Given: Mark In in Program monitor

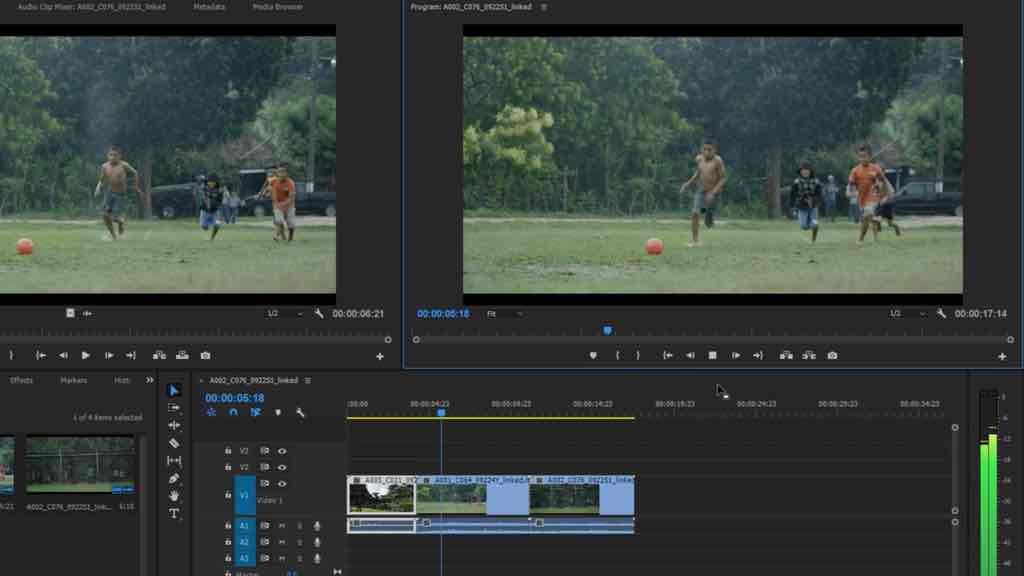Looking at the screenshot, I should [617, 356].
